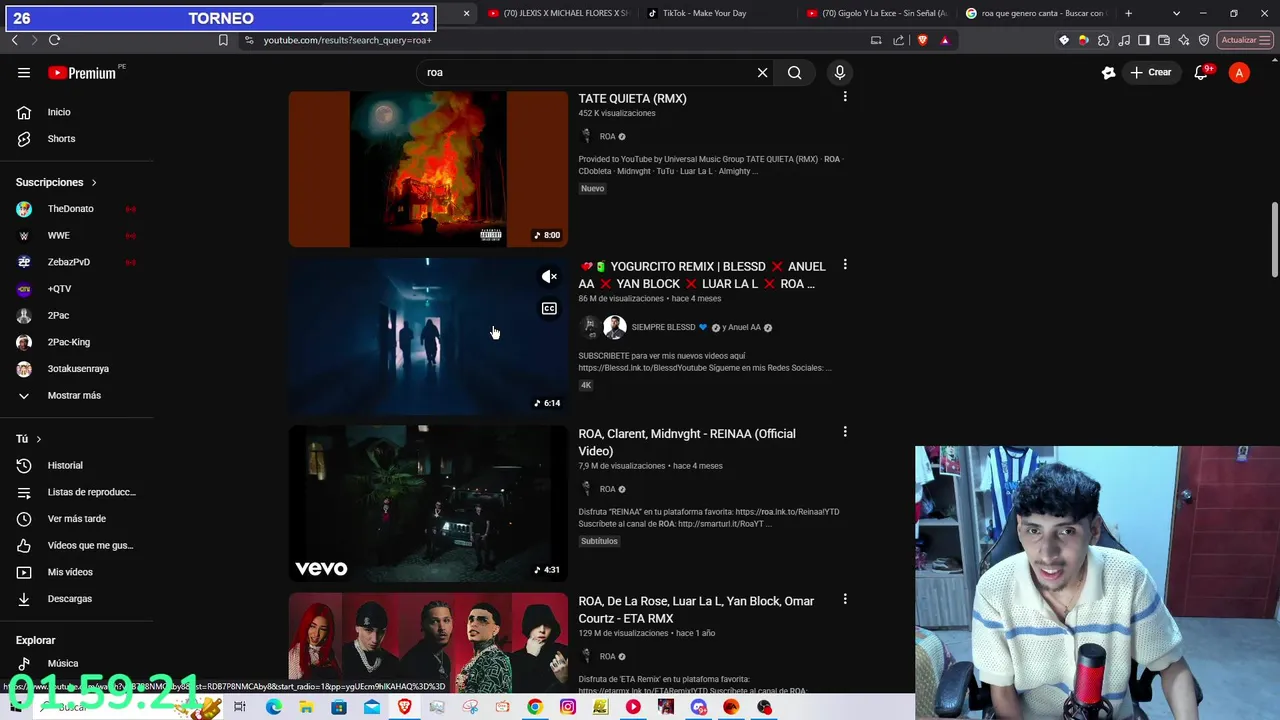Open the REINAA vevo thumbnail
This screenshot has height=720, width=1280.
click(x=428, y=504)
